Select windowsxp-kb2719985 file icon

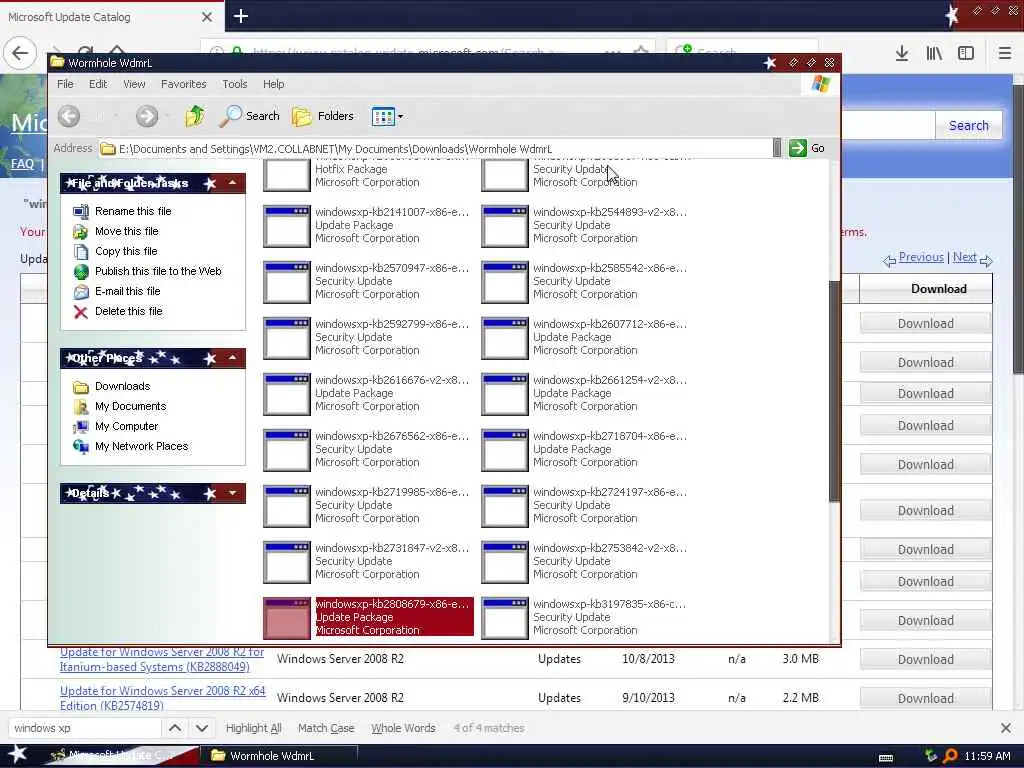287,506
